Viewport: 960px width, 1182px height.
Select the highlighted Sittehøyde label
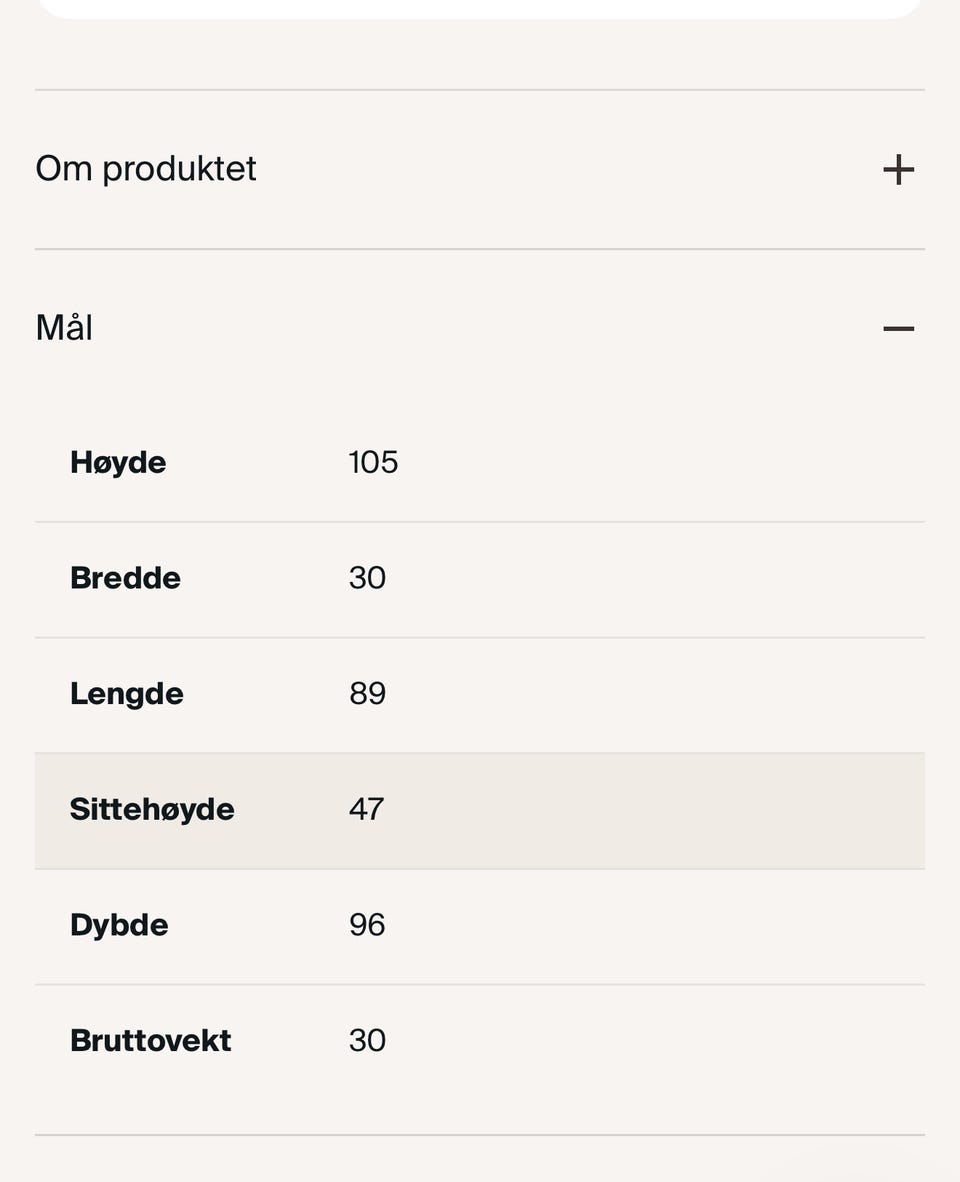tap(152, 809)
